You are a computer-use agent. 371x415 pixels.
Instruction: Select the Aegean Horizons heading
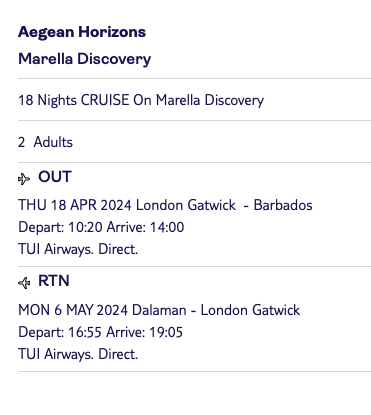coord(82,32)
